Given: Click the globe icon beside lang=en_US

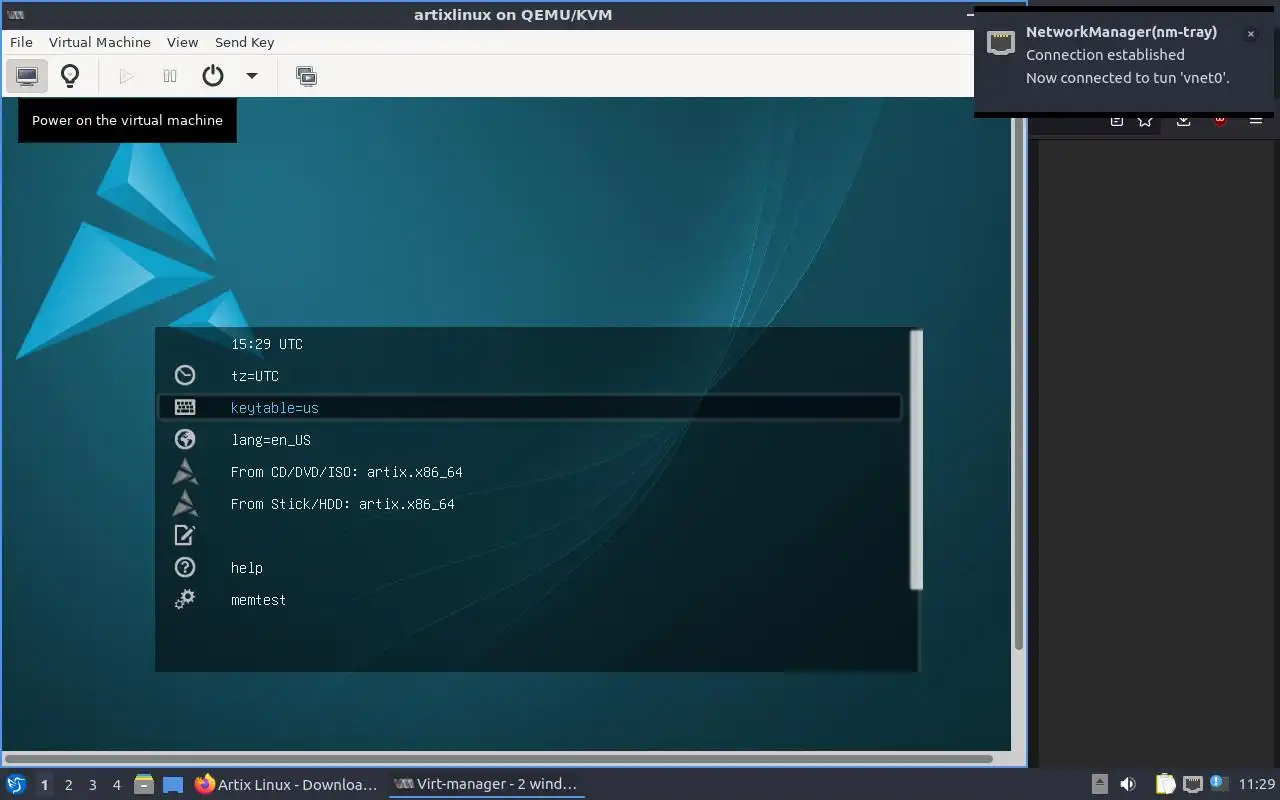Looking at the screenshot, I should [185, 439].
